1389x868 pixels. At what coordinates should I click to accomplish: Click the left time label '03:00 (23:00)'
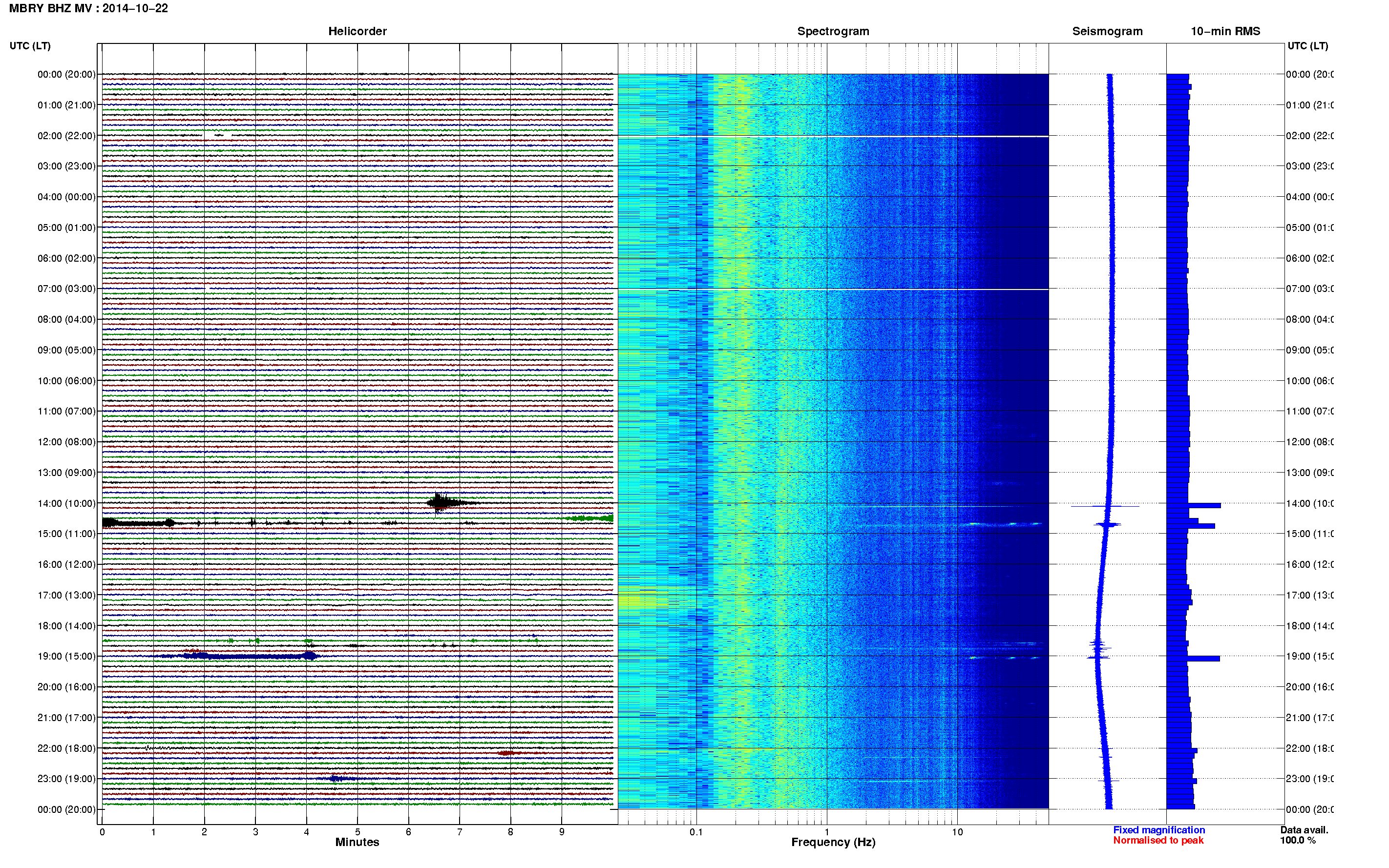coord(66,166)
